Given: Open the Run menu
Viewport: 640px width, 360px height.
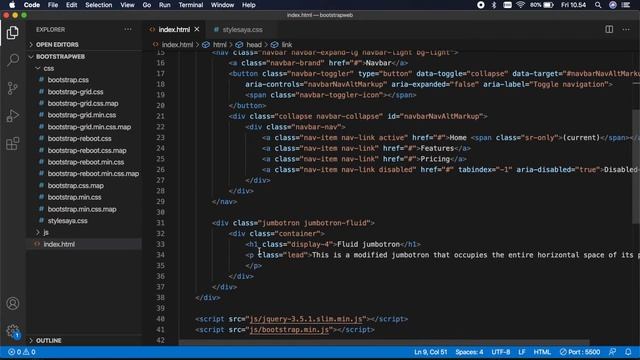Looking at the screenshot, I should tap(164, 5).
